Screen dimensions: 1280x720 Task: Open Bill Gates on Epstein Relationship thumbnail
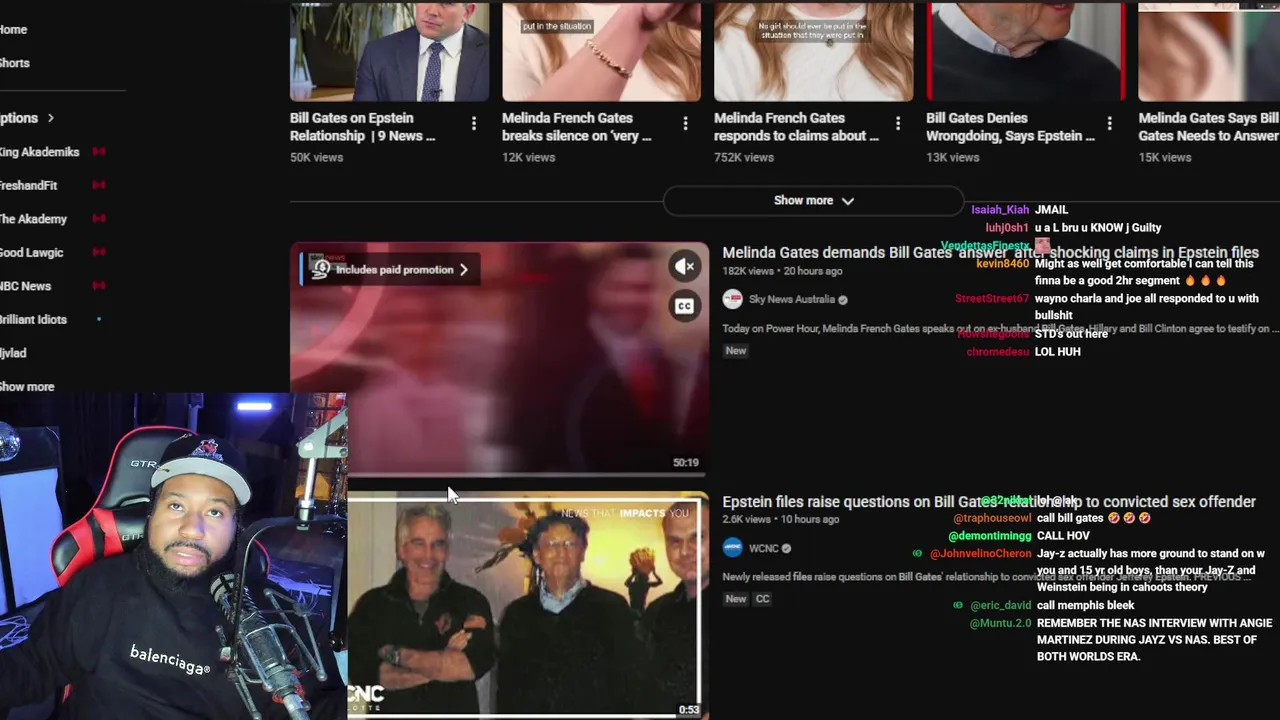[x=389, y=50]
